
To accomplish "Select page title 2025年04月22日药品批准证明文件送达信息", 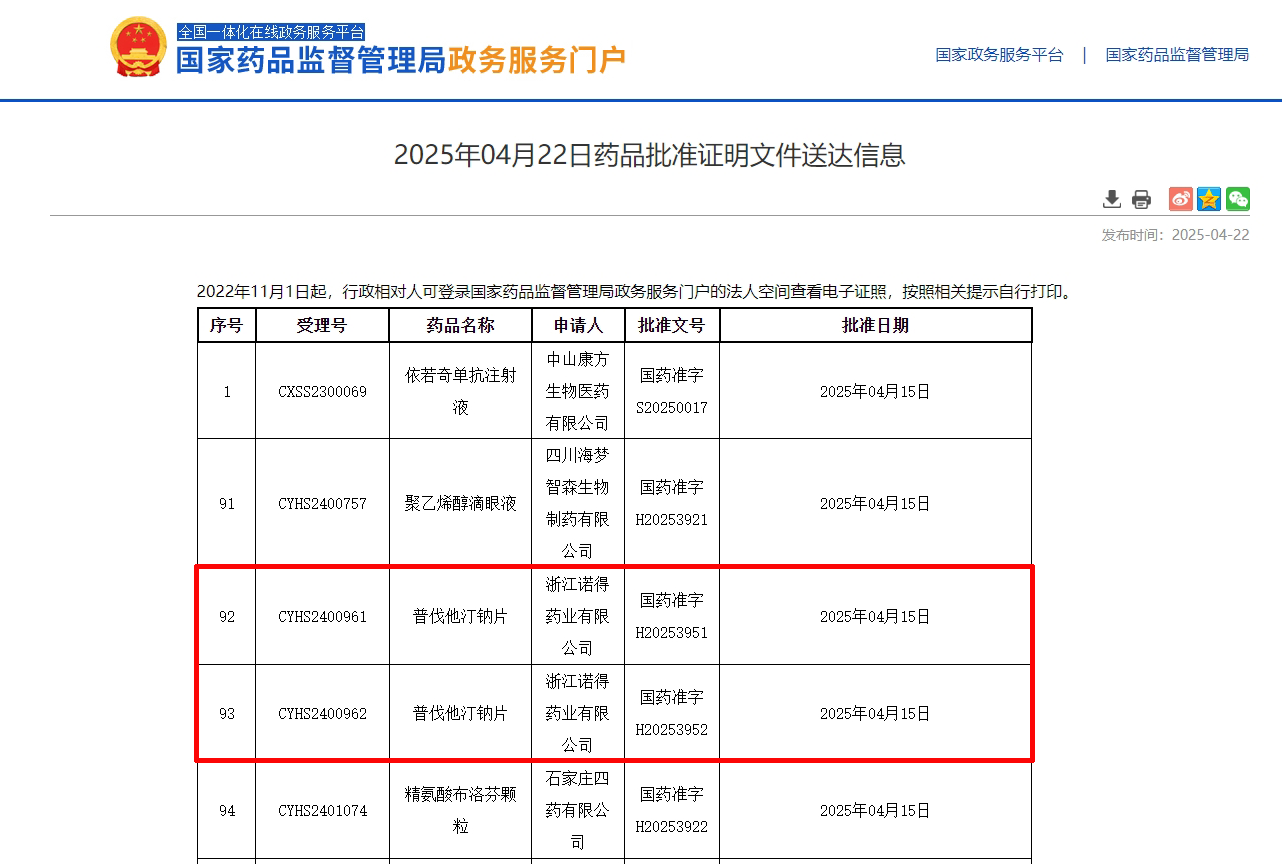I will coord(649,155).
